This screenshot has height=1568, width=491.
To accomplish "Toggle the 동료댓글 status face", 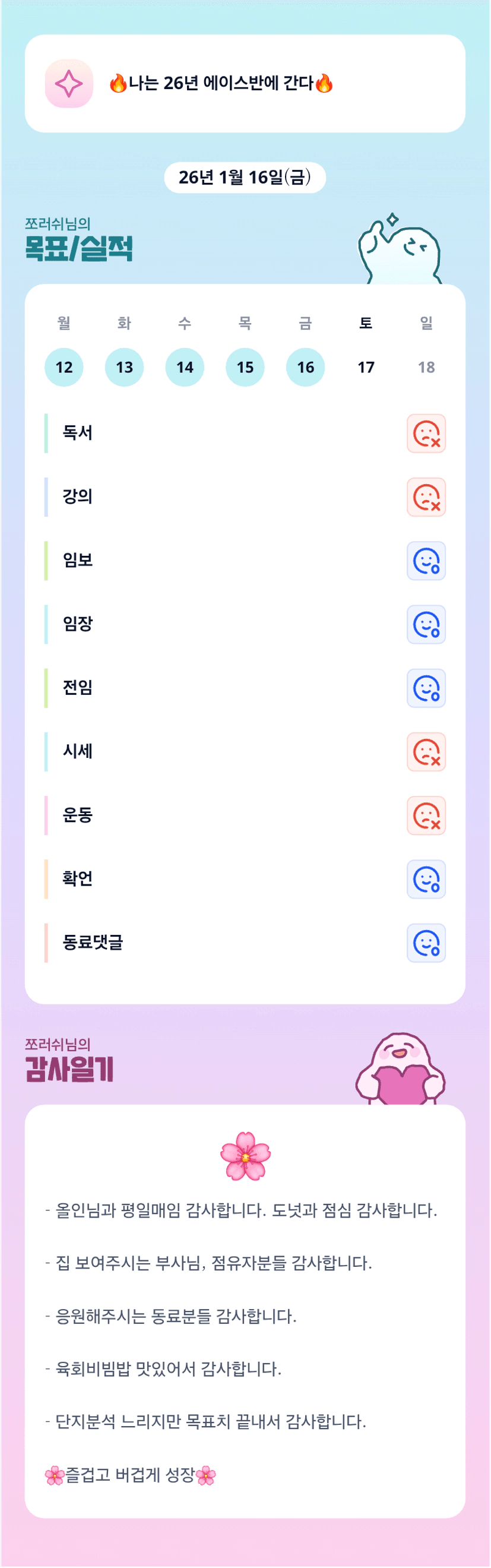I will [426, 943].
